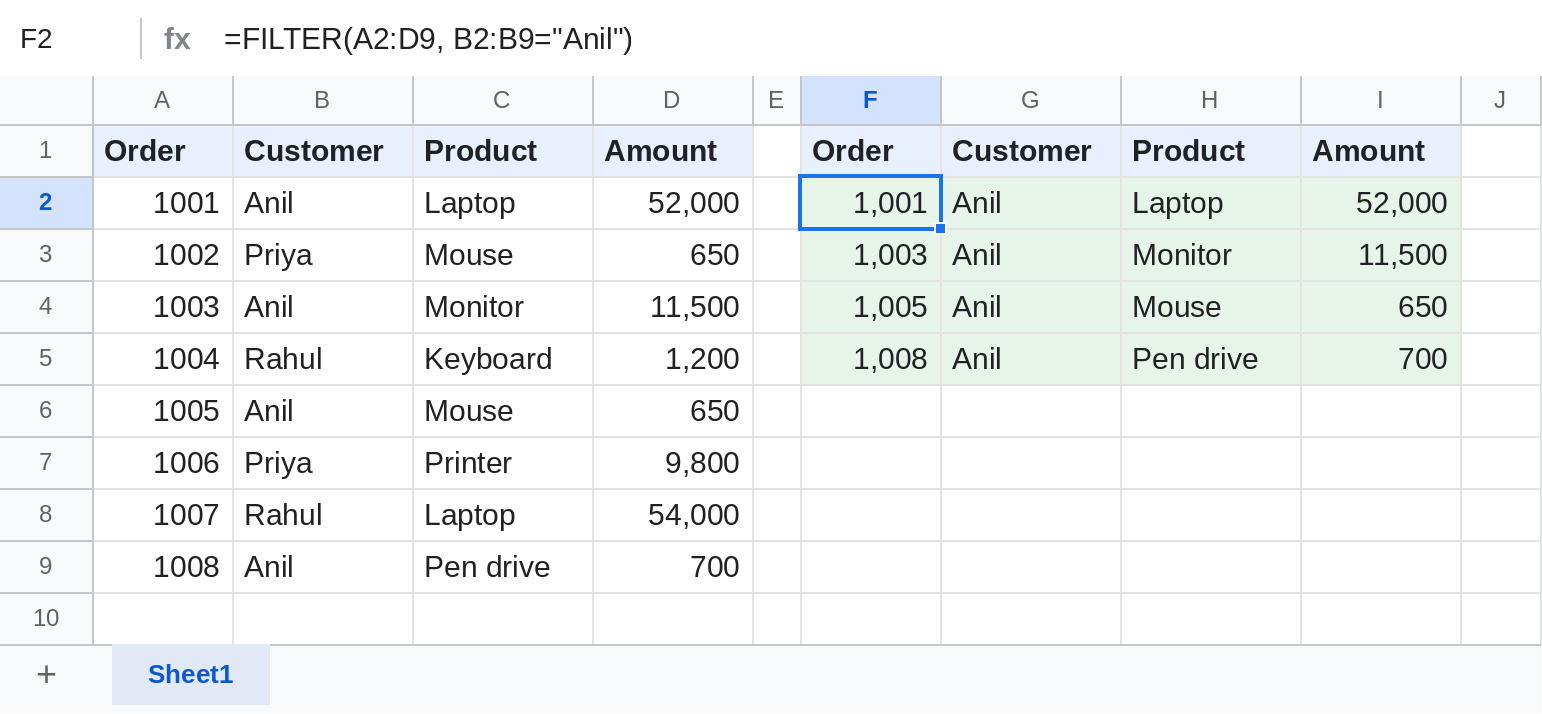
Task: Click the formula bar FILTER formula
Action: tap(428, 39)
